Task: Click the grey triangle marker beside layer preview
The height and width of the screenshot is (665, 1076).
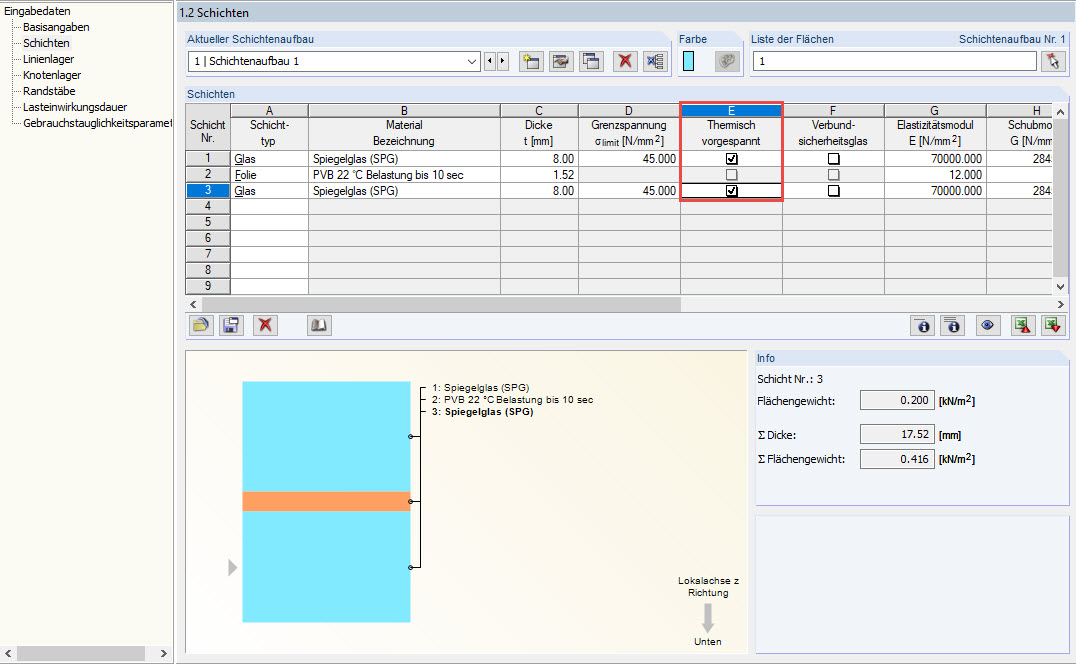Action: [x=233, y=568]
